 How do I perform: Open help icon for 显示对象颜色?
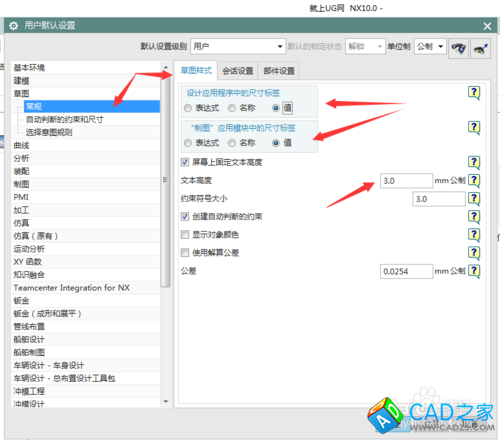(474, 235)
